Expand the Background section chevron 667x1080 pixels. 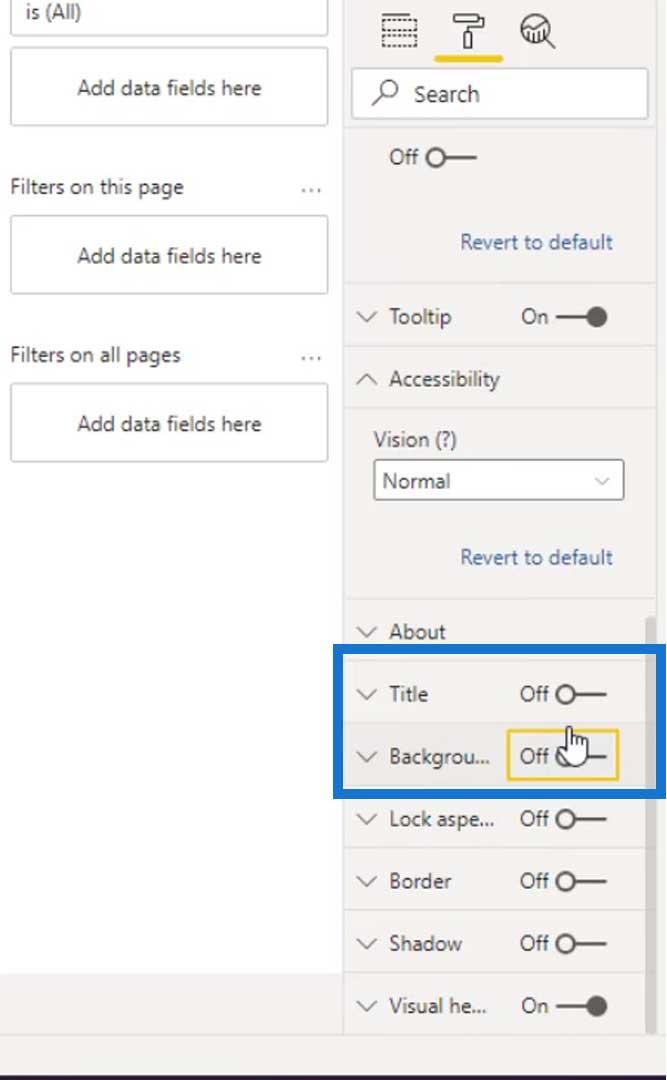coord(367,756)
